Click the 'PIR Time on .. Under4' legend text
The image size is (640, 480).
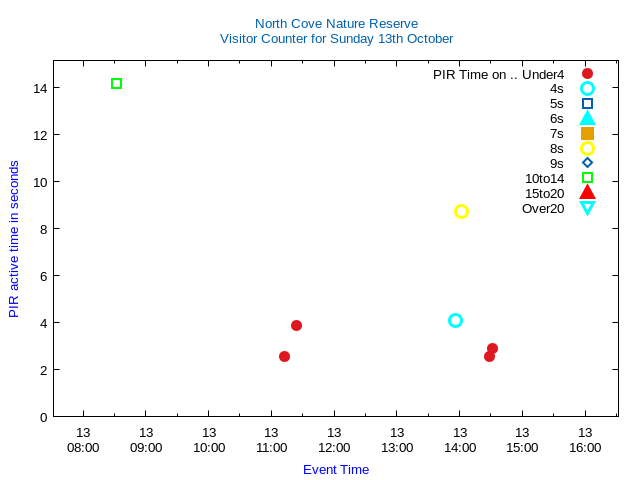pyautogui.click(x=498, y=74)
